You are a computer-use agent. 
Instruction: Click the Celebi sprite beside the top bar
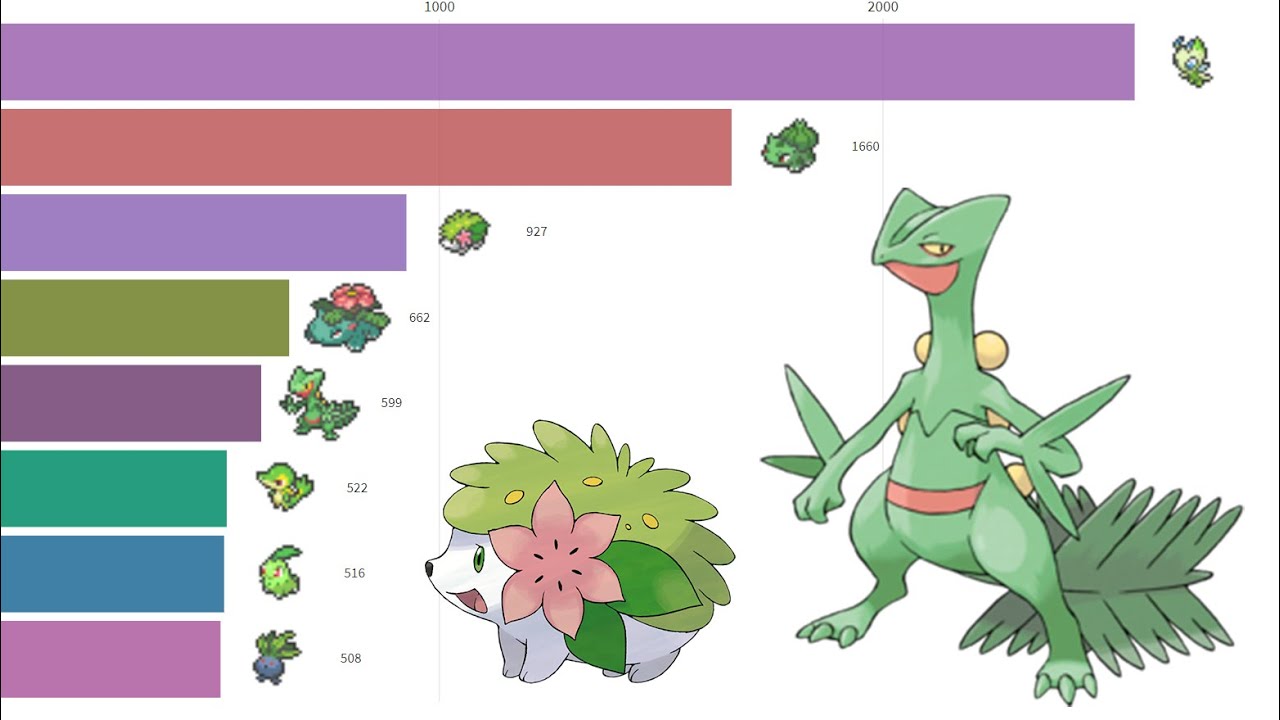point(1192,62)
